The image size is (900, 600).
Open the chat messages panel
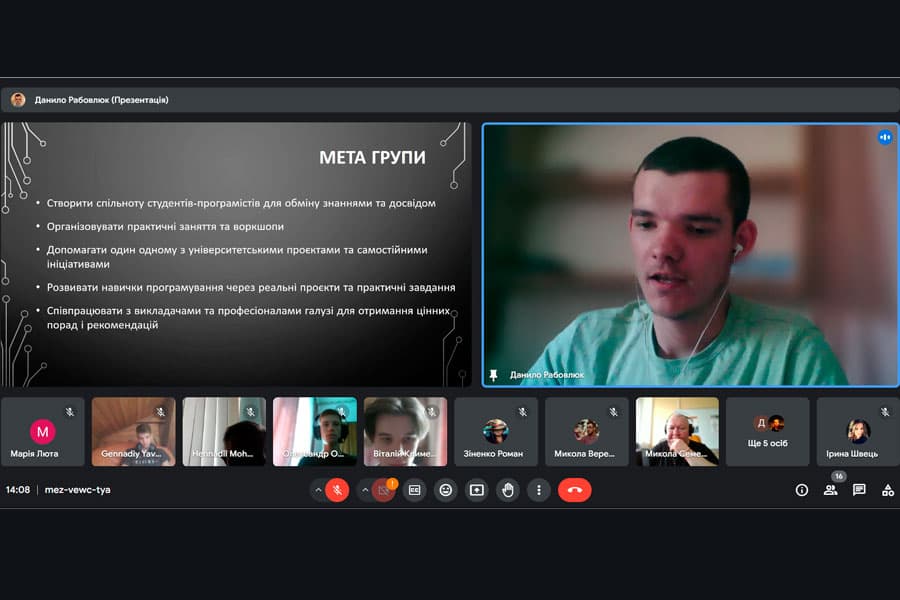pyautogui.click(x=859, y=490)
